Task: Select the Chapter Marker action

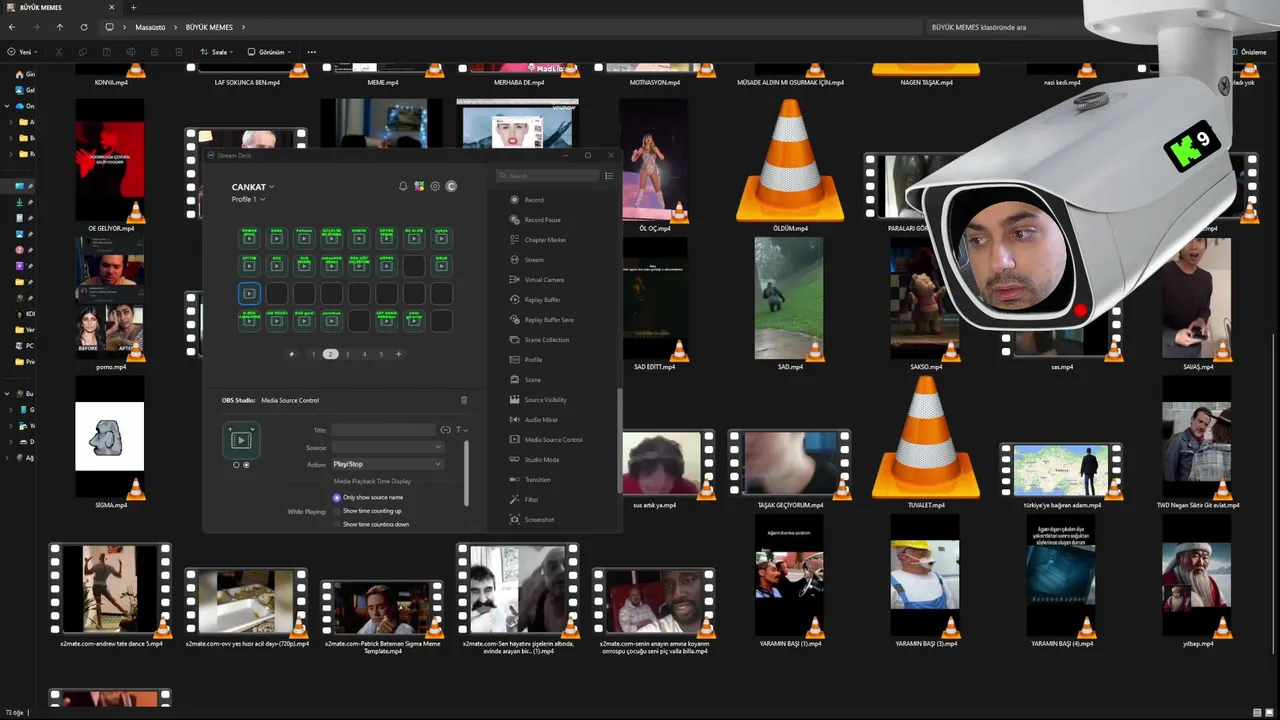Action: [x=538, y=240]
